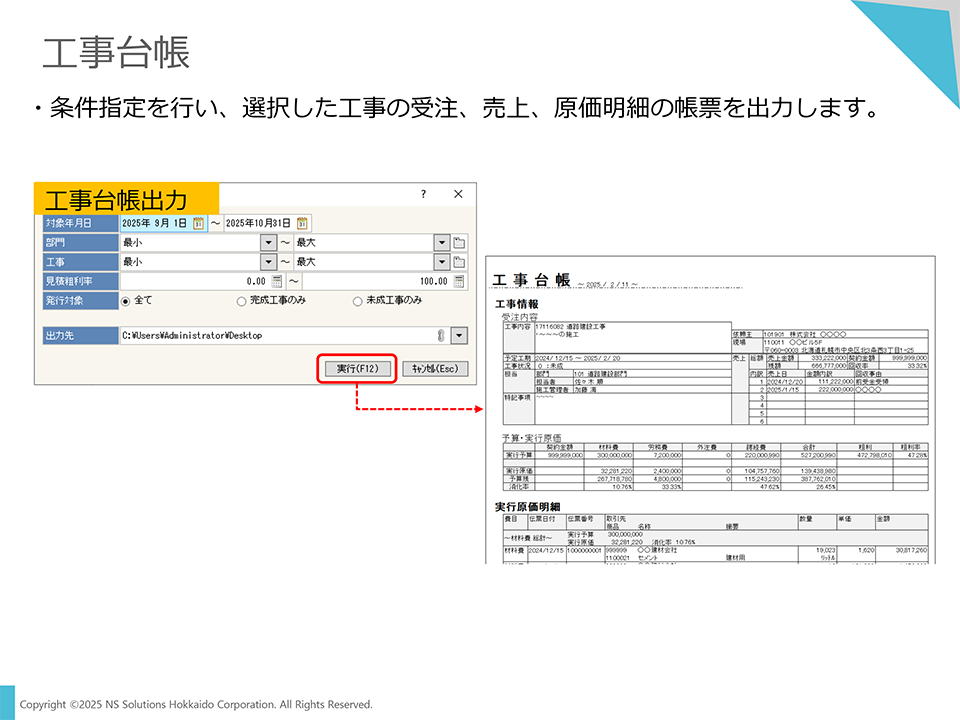
Task: Click the help question mark in dialog title
Action: [423, 194]
